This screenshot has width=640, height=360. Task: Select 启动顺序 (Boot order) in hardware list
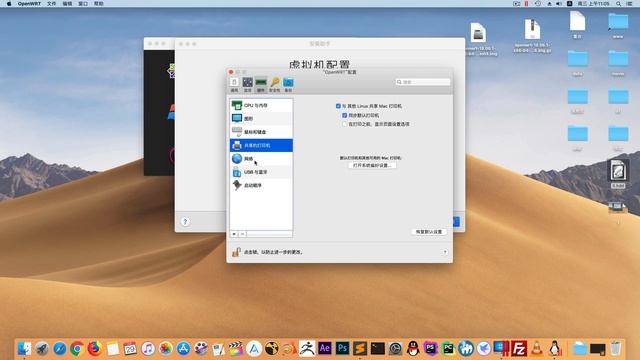(x=261, y=185)
